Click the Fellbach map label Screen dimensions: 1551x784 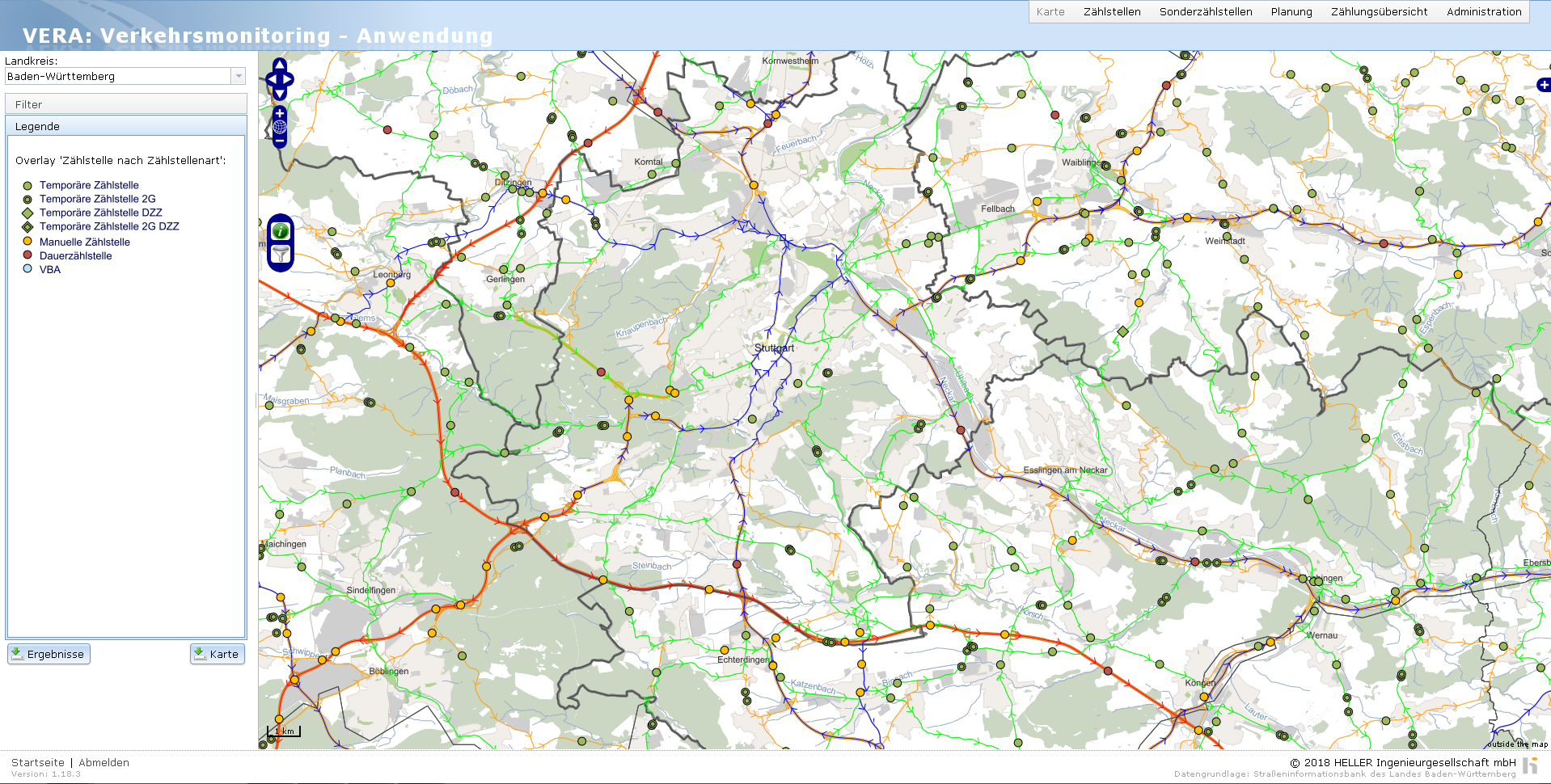[x=997, y=209]
